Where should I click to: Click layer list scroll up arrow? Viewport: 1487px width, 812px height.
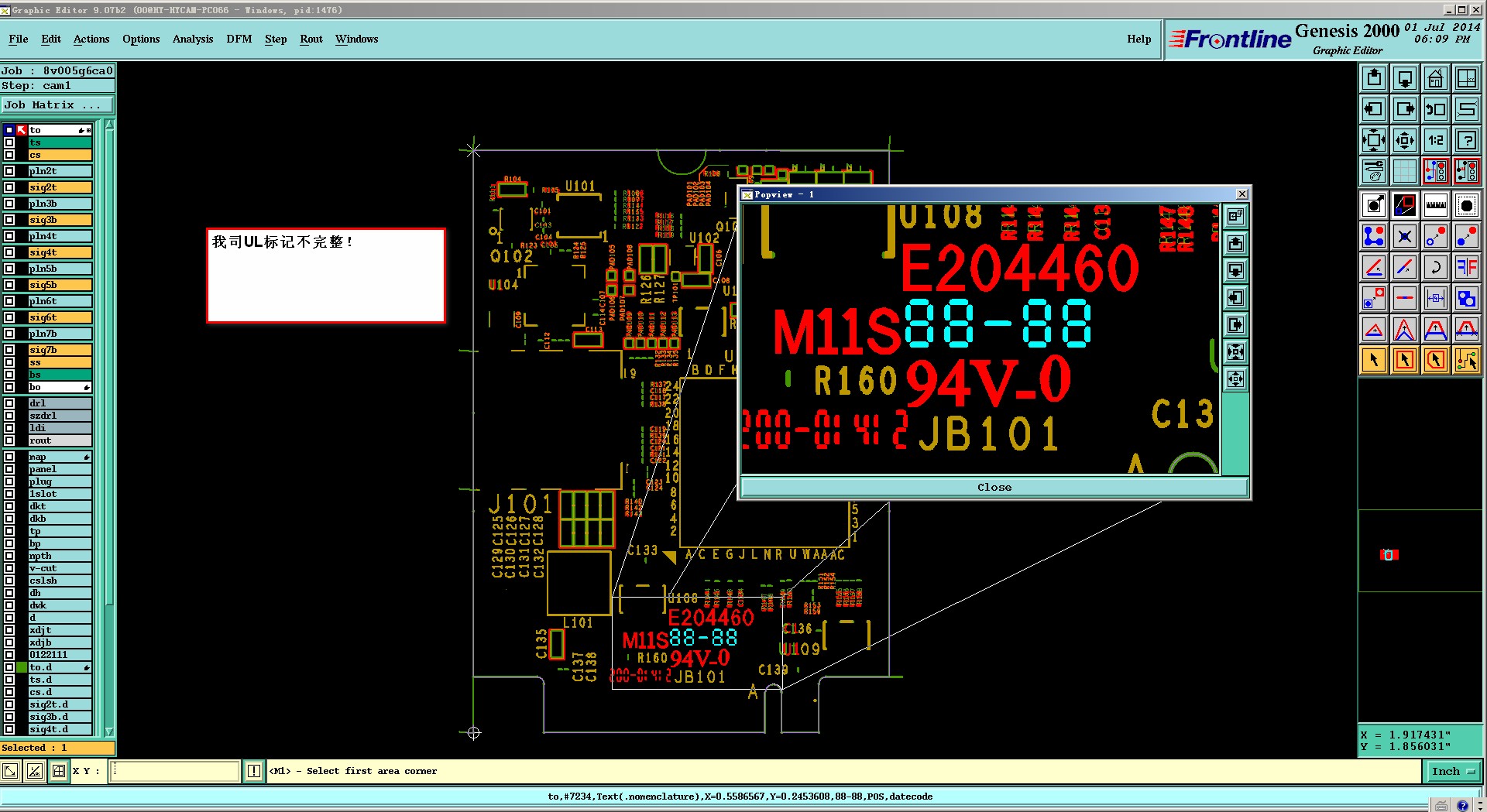pos(109,125)
